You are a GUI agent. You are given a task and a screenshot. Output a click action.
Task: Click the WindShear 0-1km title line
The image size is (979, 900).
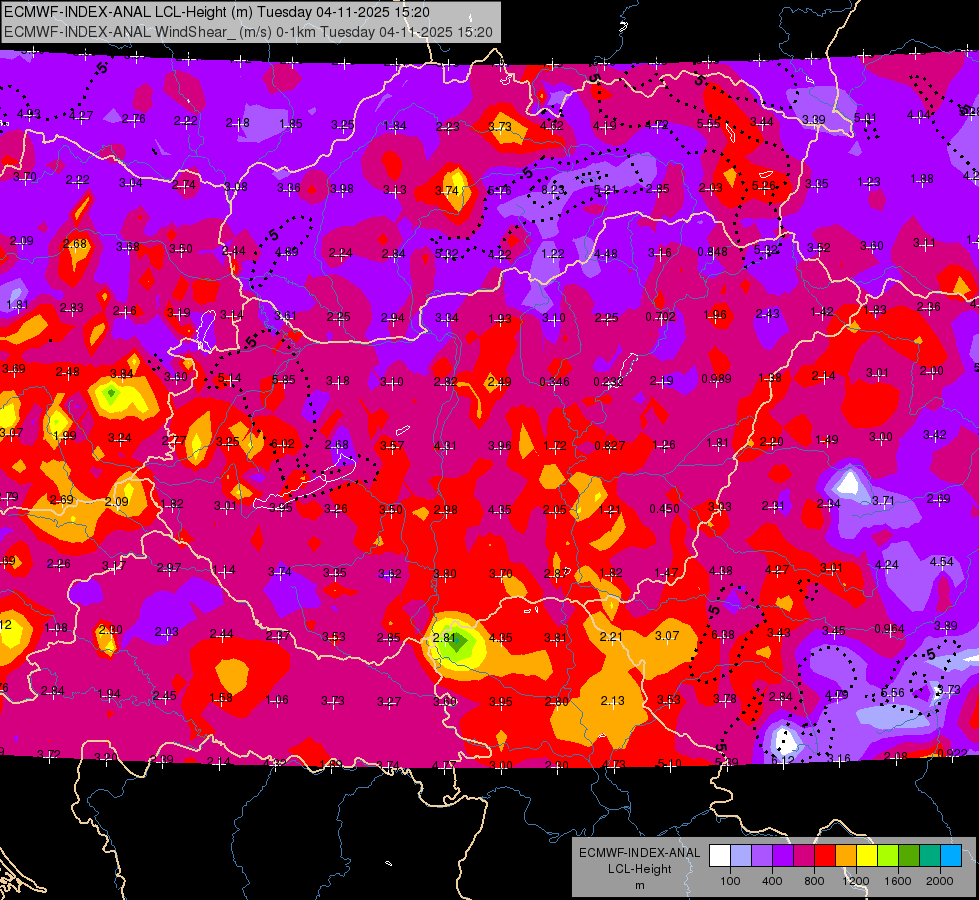(x=248, y=32)
